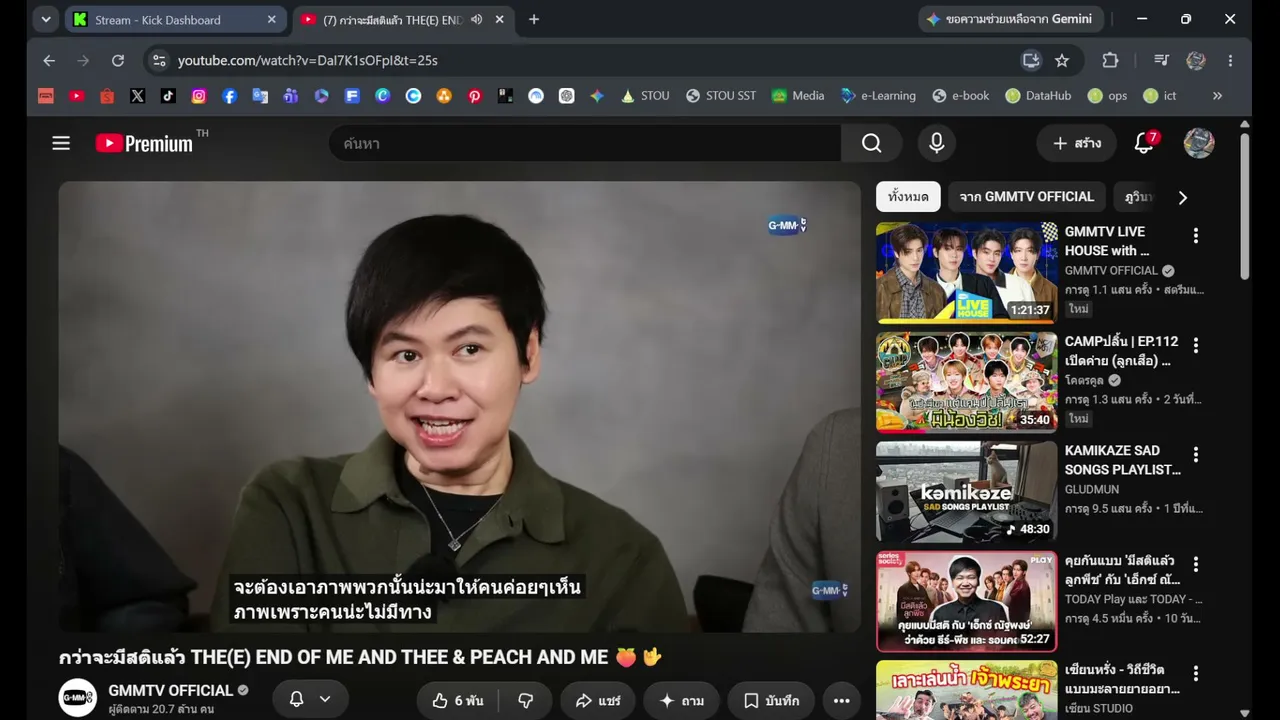Click the address bar URL

308,60
